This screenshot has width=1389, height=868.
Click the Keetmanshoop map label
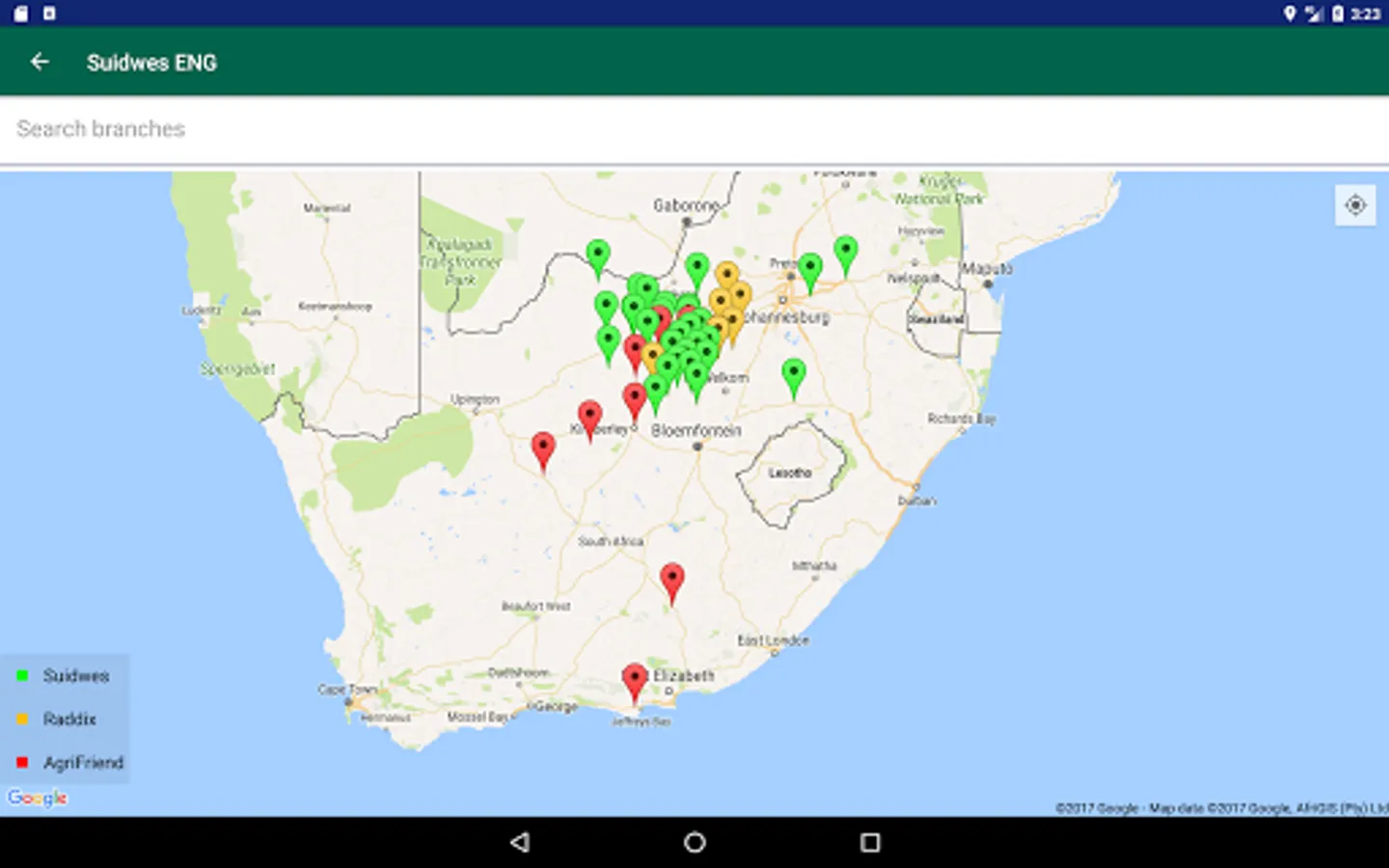[335, 306]
